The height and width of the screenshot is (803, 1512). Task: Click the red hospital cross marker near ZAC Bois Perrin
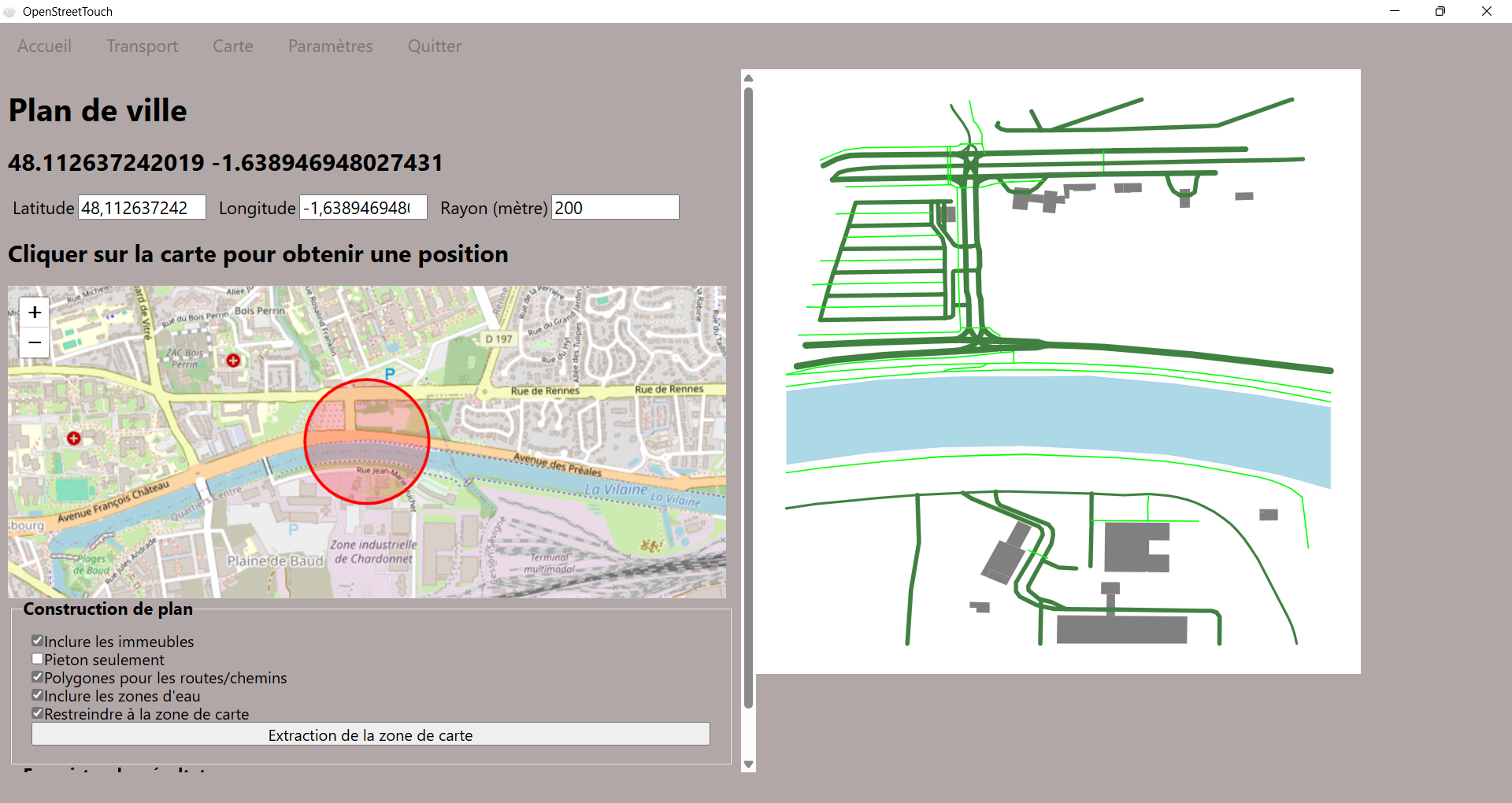(233, 361)
